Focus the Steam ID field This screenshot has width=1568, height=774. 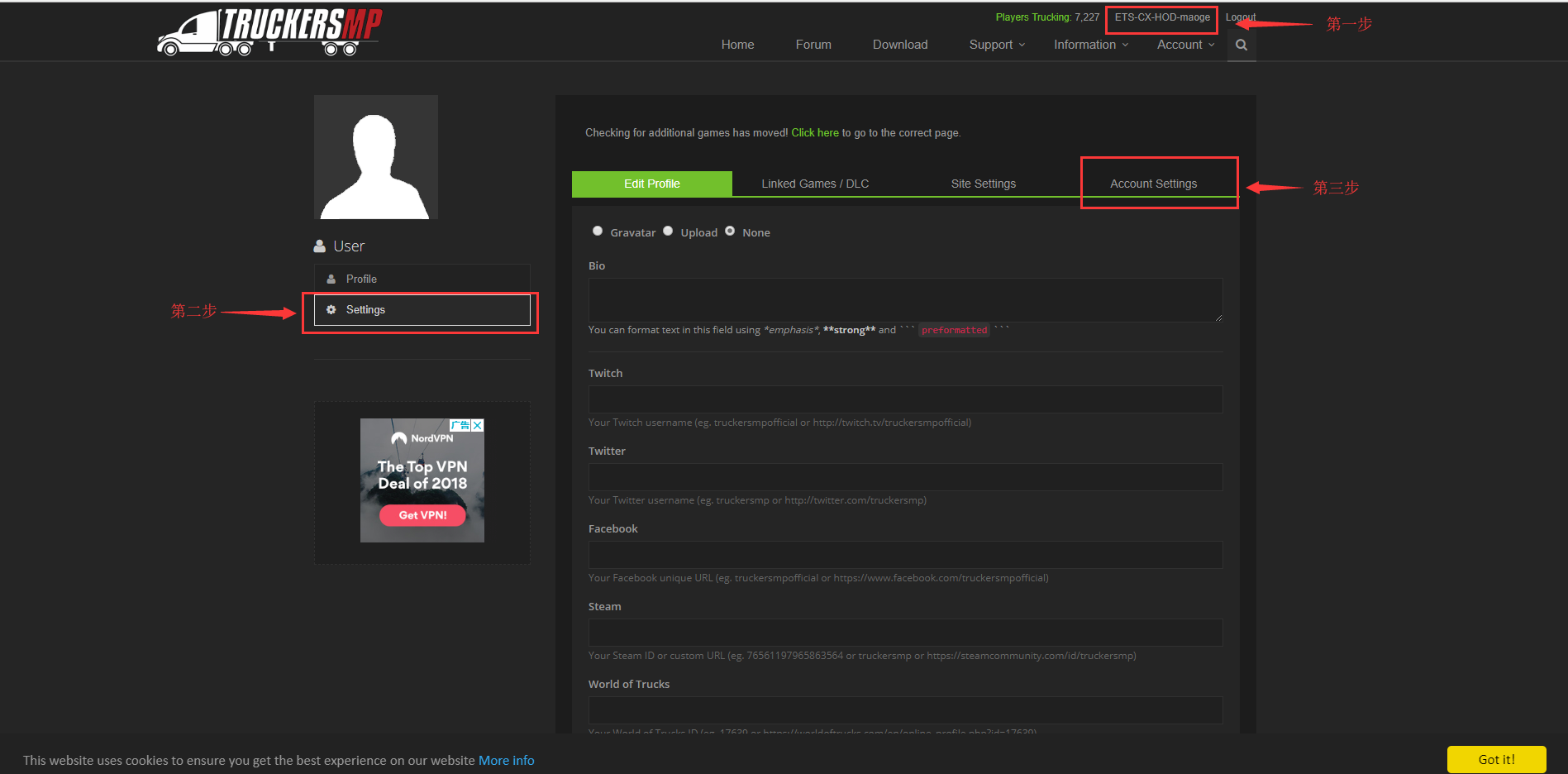click(x=905, y=633)
